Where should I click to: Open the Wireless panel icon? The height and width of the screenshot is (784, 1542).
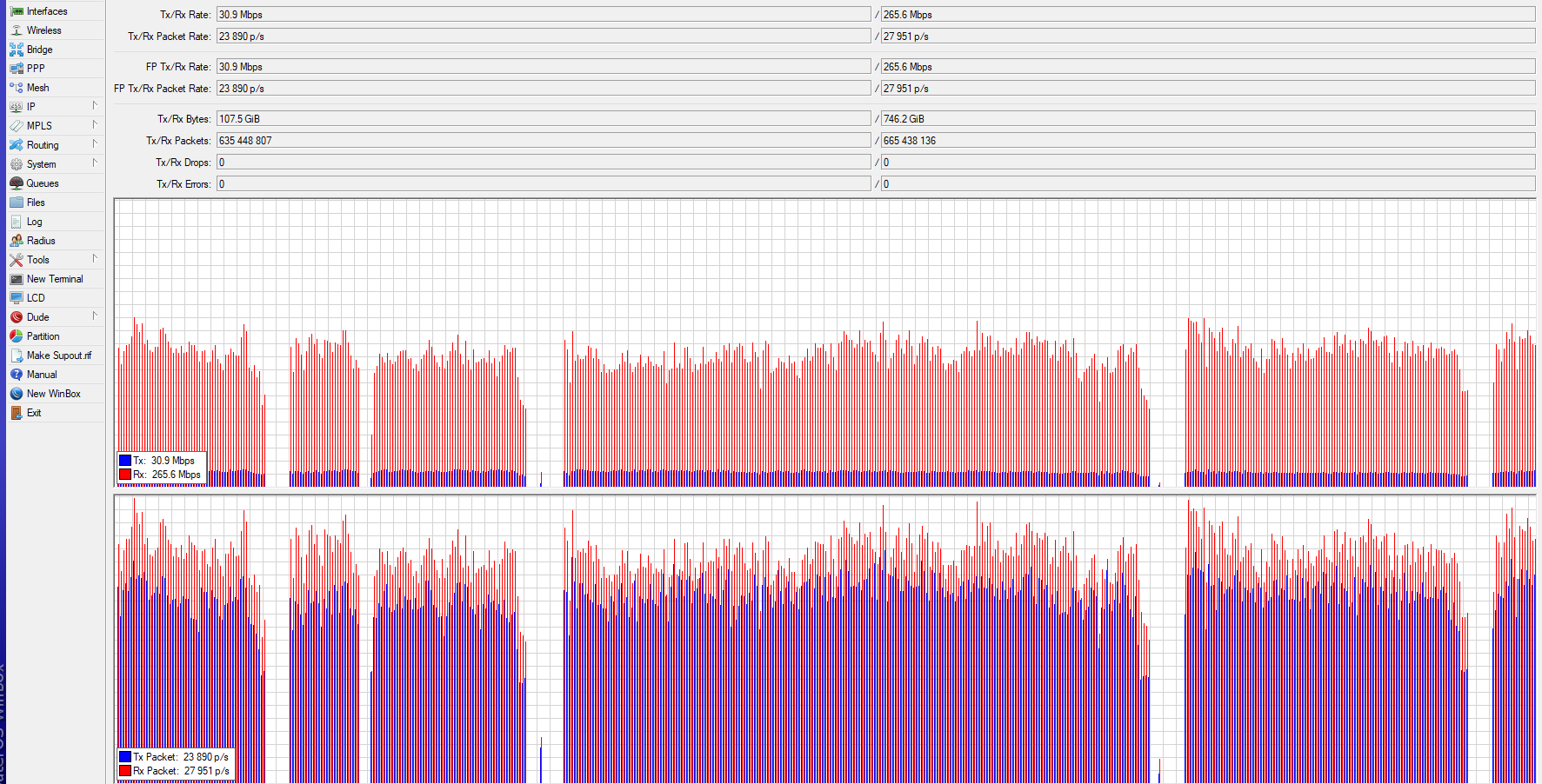click(x=17, y=30)
